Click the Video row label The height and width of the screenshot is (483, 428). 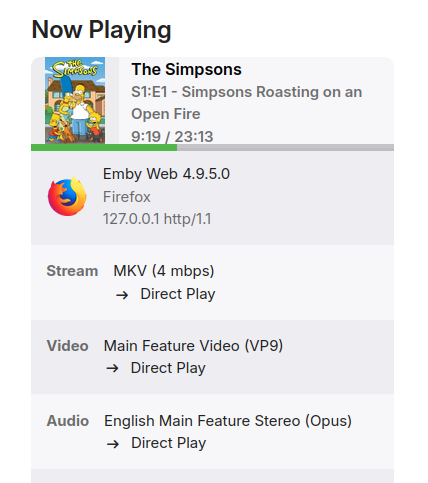click(68, 346)
